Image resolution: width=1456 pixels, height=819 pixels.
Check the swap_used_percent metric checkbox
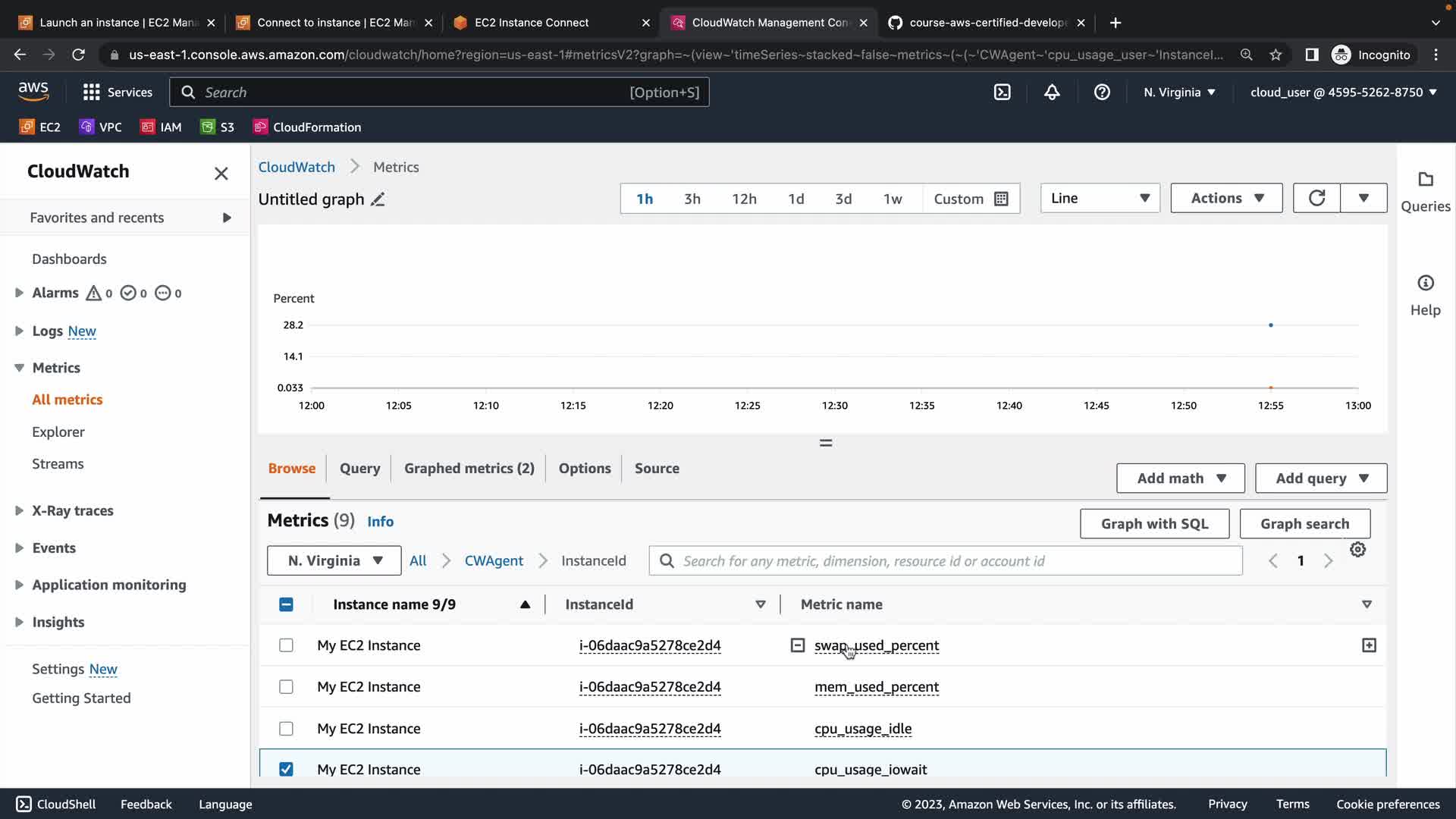coord(286,645)
